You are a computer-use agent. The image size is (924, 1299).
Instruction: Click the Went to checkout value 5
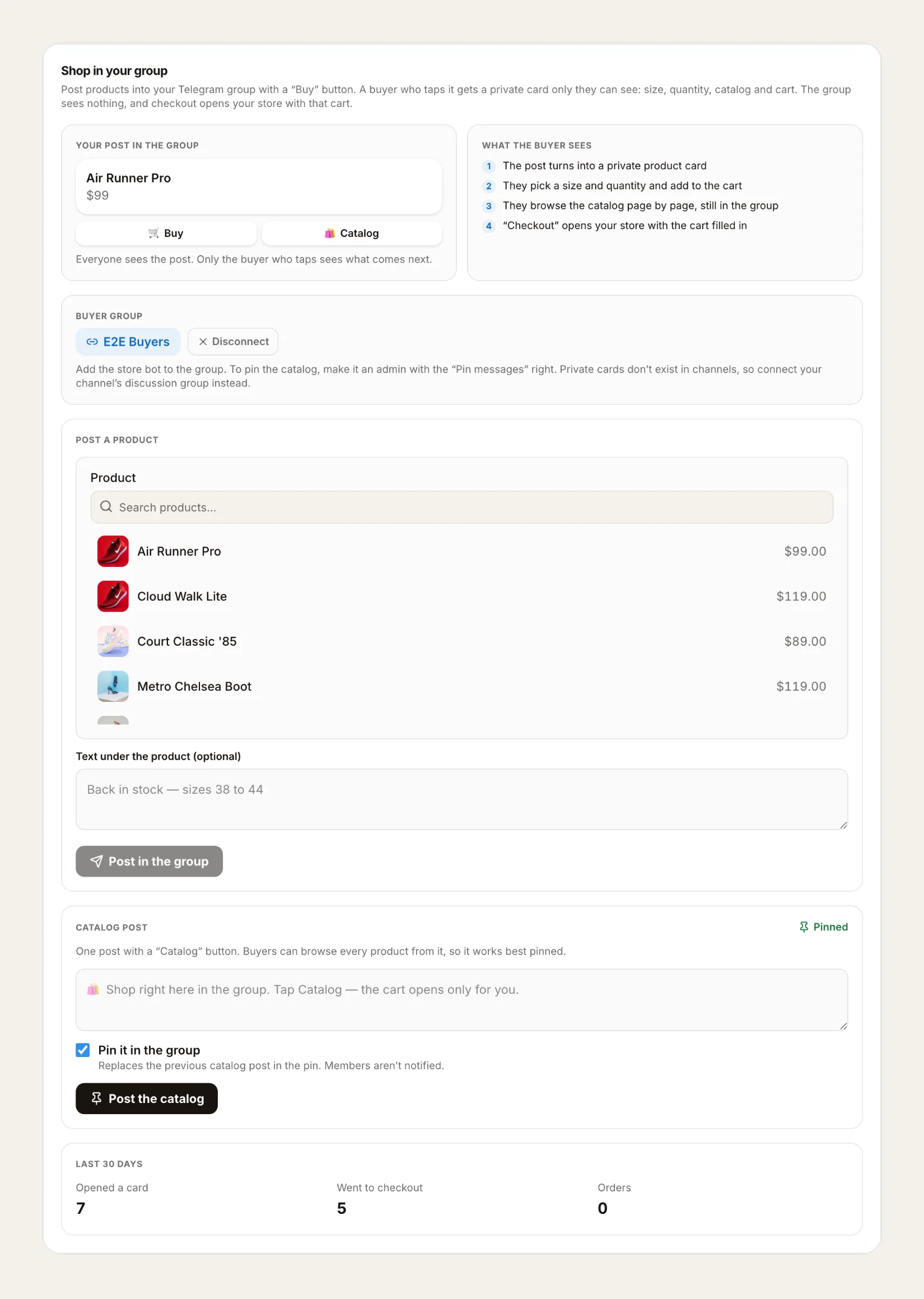[x=342, y=1207]
